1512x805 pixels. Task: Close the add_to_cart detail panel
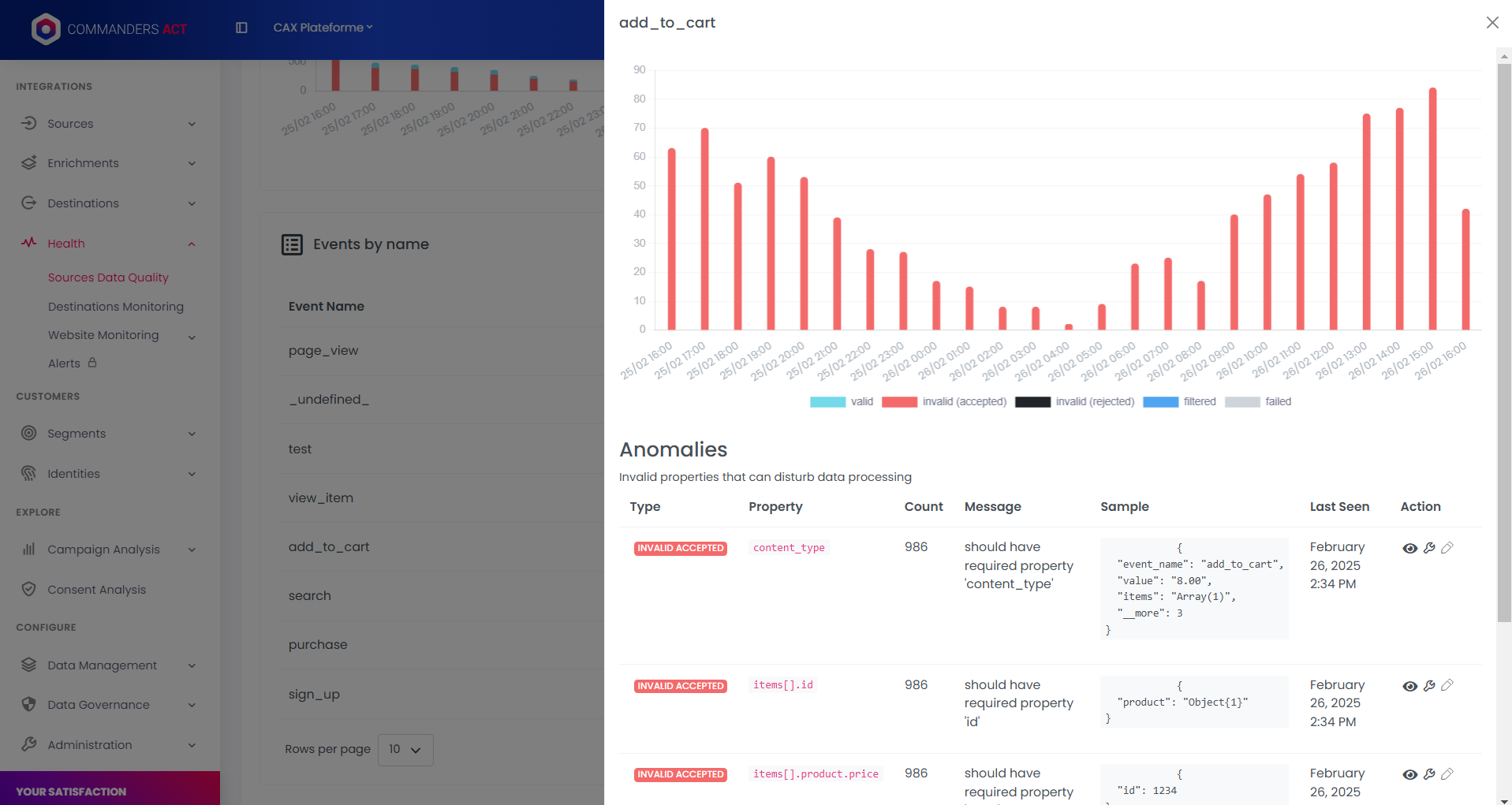pos(1492,23)
